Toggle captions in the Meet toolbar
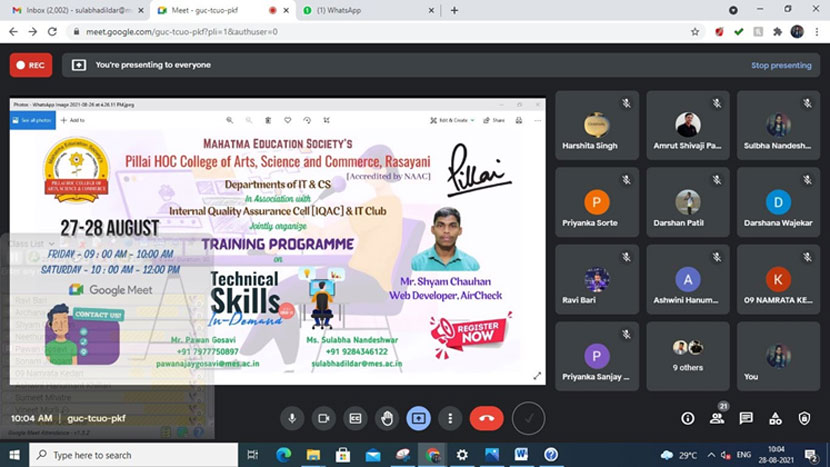Screen dimensions: 830x467 click(355, 419)
